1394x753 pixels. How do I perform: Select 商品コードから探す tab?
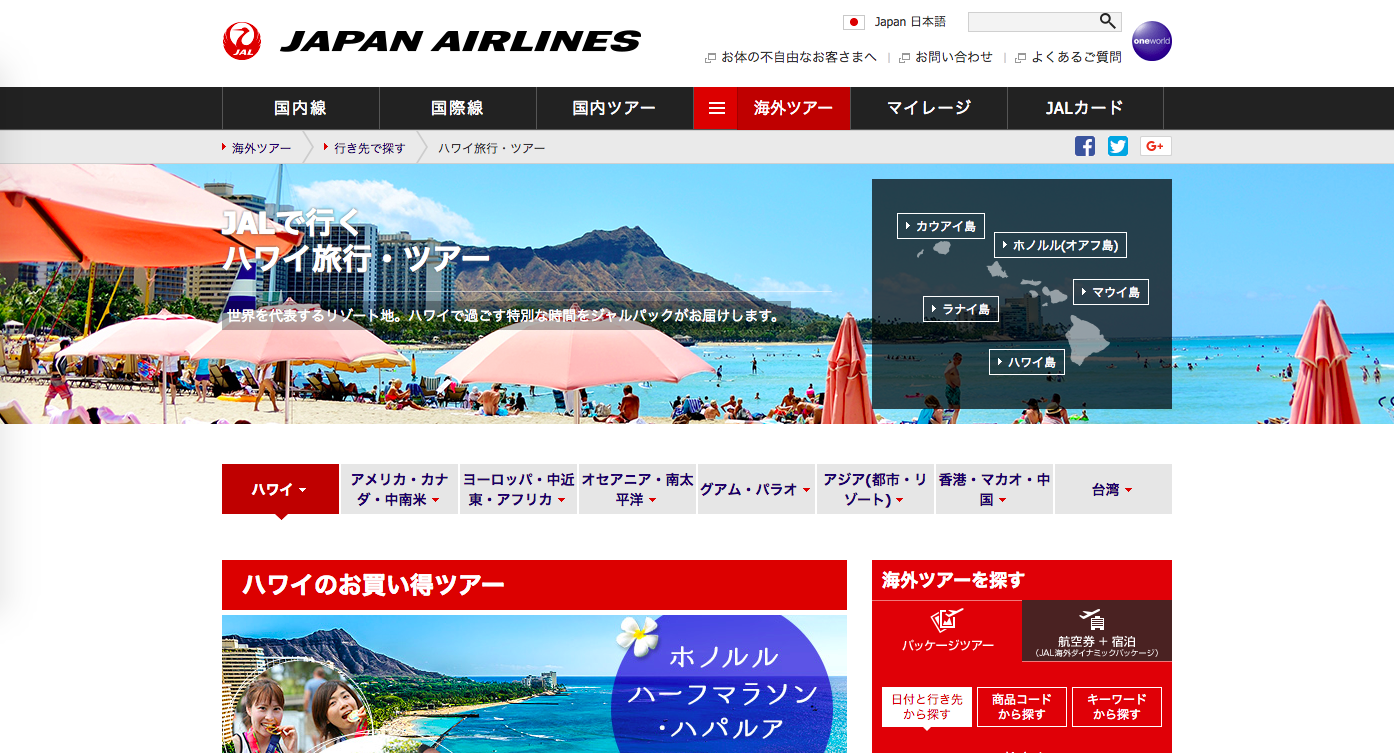pos(1021,707)
